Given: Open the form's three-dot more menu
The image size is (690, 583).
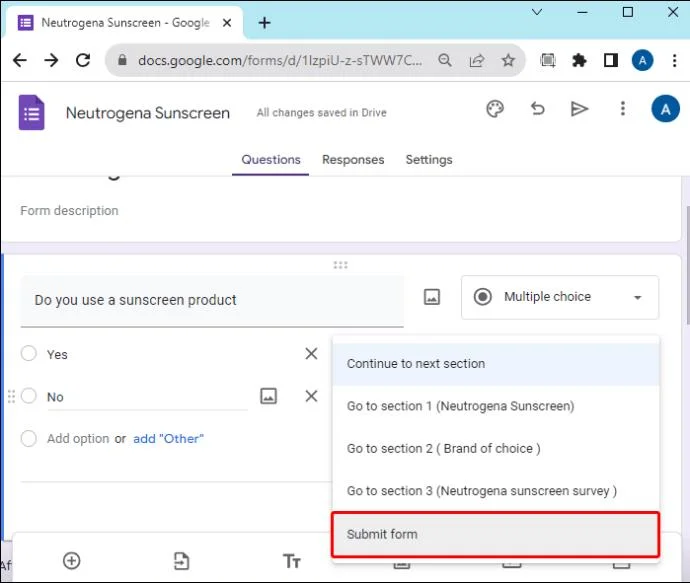Looking at the screenshot, I should pyautogui.click(x=622, y=108).
